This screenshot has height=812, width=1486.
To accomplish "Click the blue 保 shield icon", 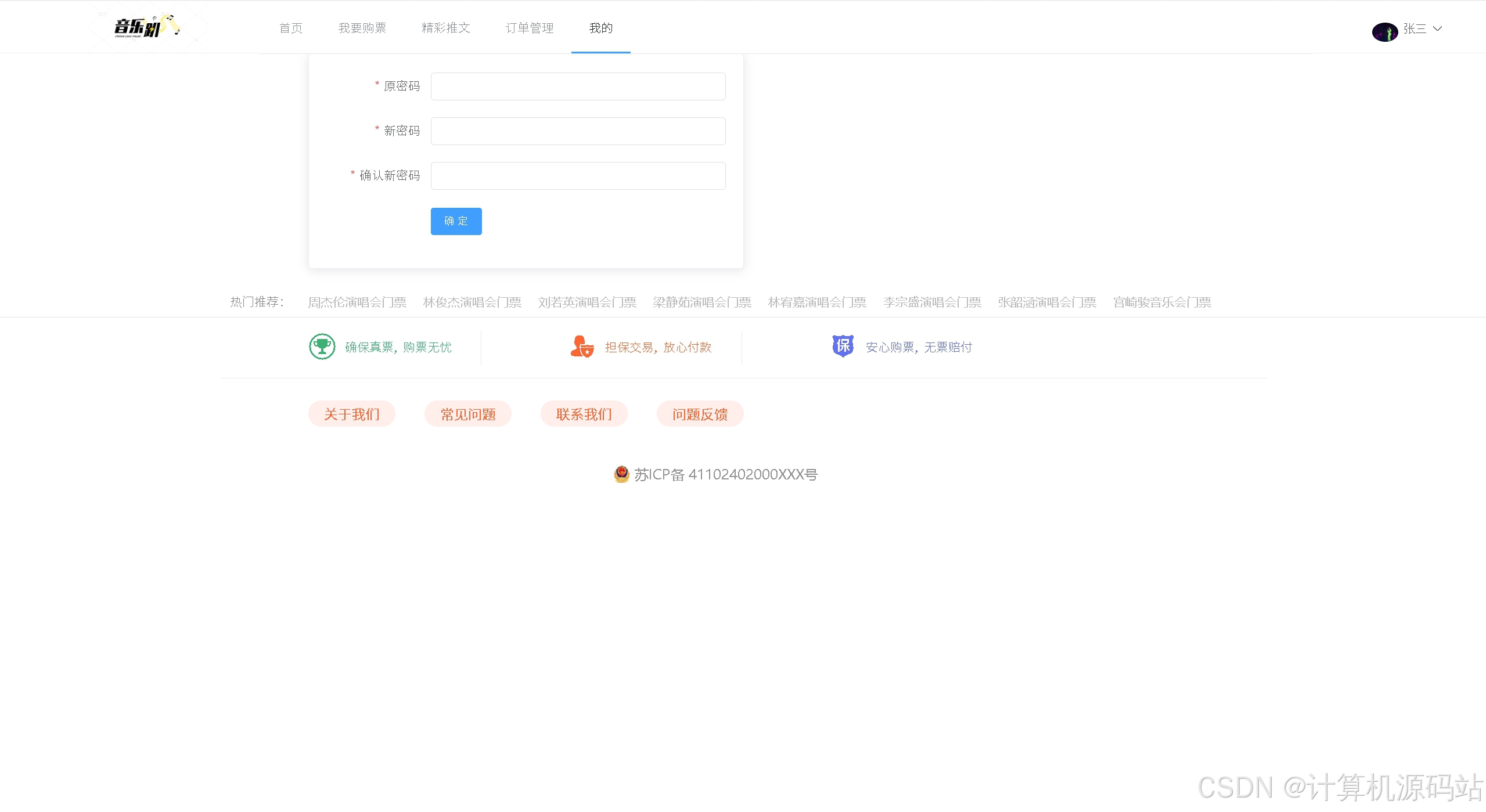I will 843,346.
